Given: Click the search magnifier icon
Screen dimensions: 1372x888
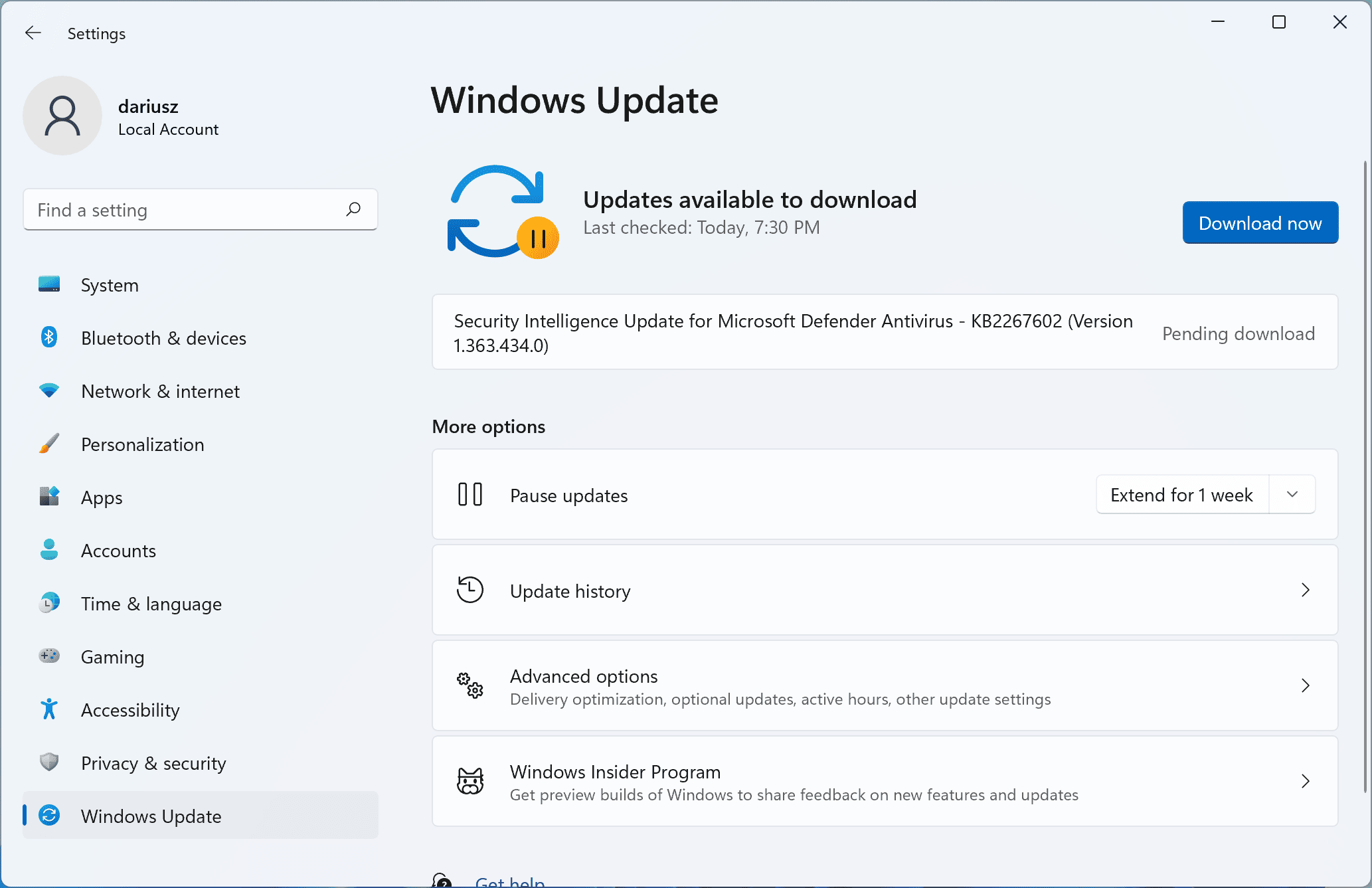Looking at the screenshot, I should (353, 209).
